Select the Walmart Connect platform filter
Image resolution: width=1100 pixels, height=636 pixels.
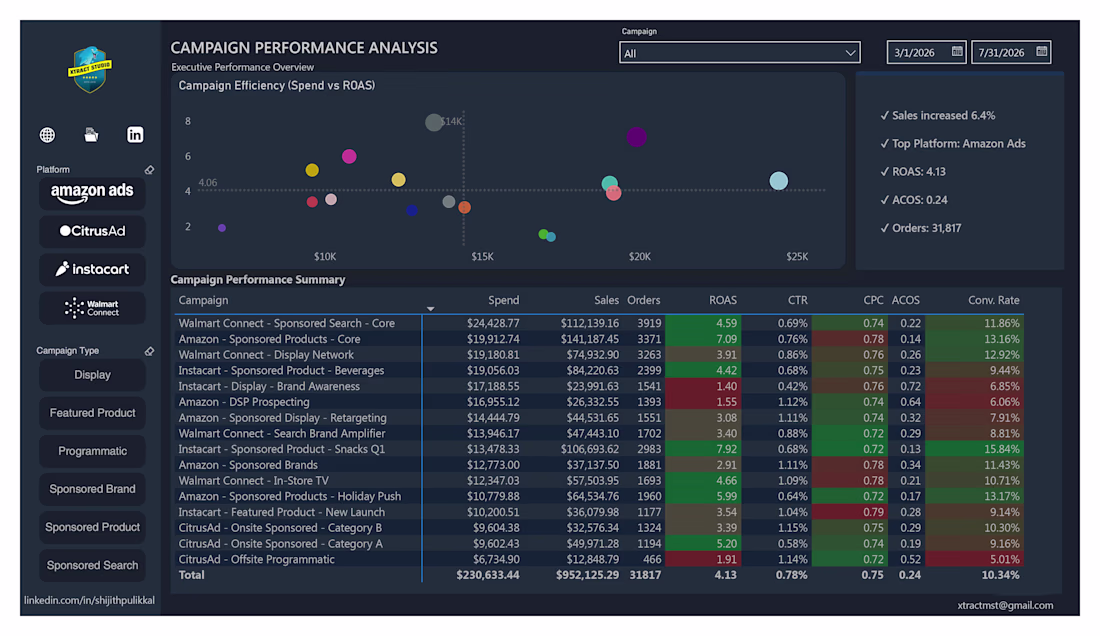click(x=92, y=308)
